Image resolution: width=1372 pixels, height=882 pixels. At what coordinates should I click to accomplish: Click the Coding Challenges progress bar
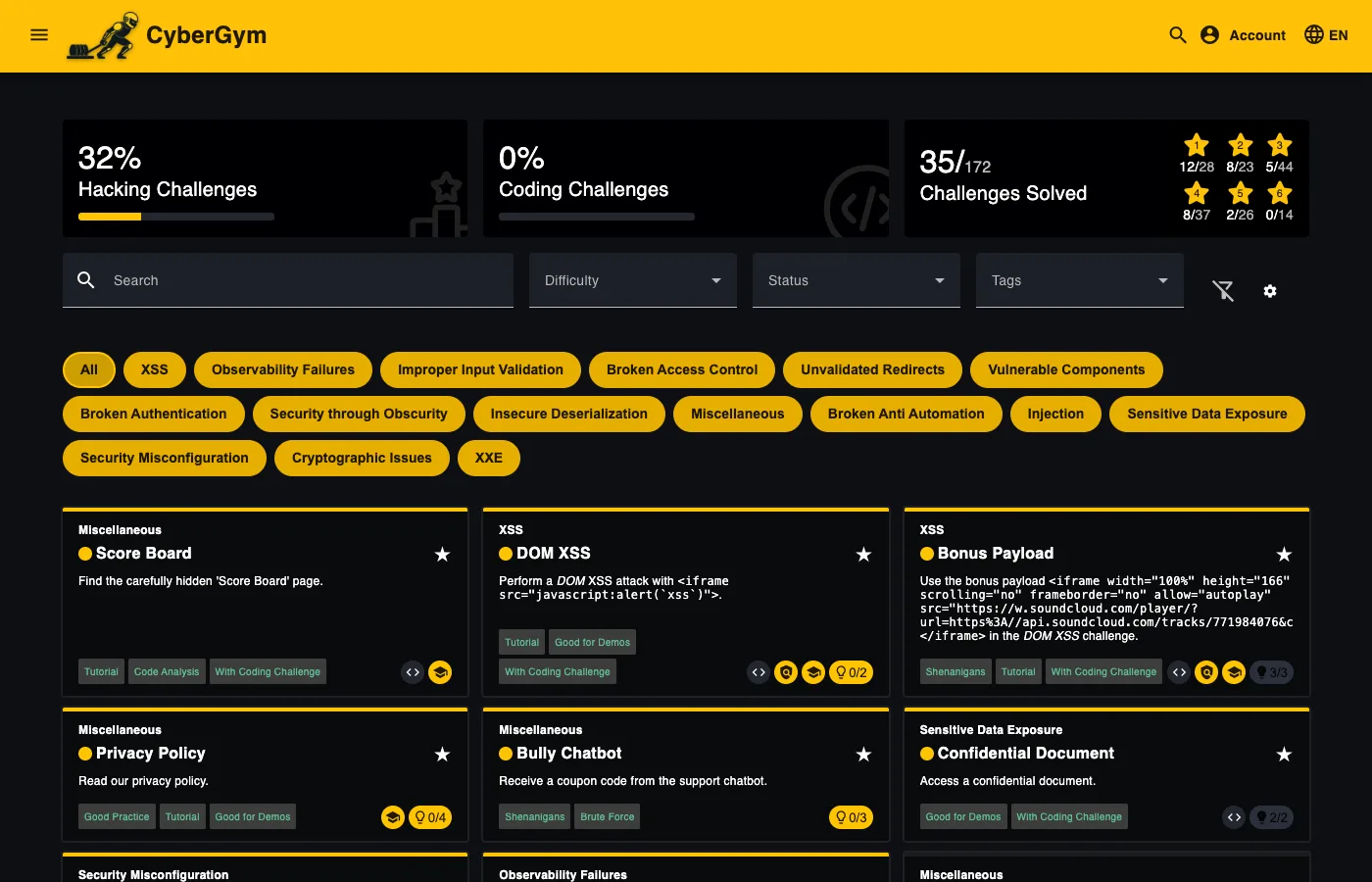pos(597,217)
